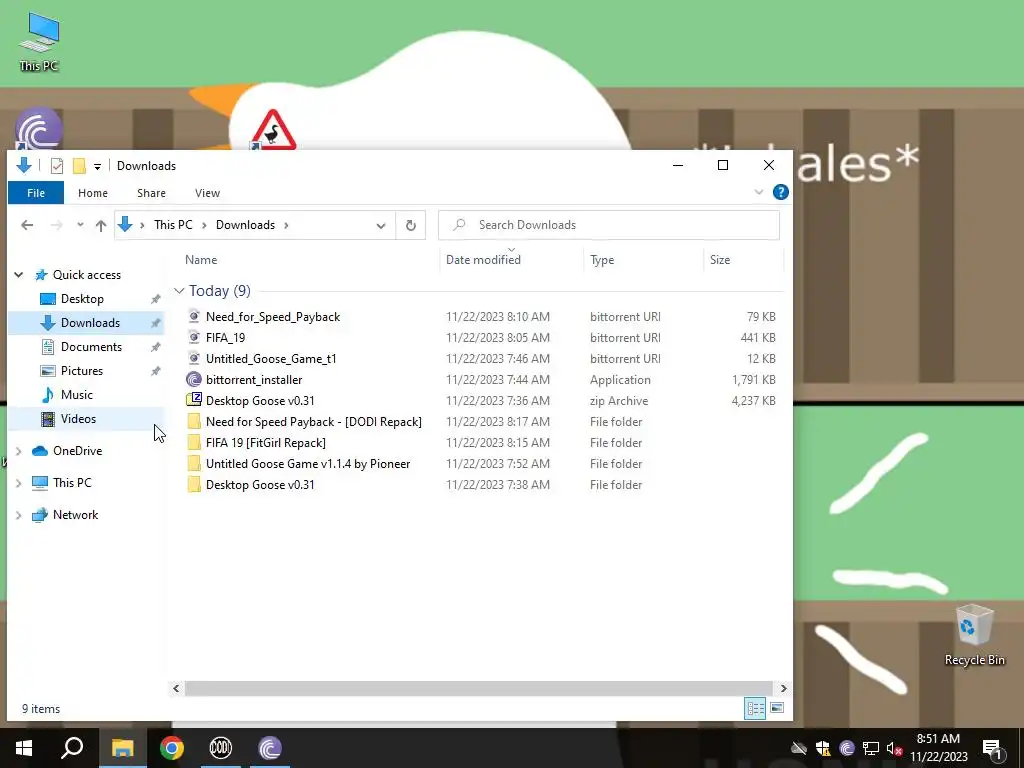Select Pictures in Quick access
This screenshot has height=768, width=1024.
tap(81, 371)
